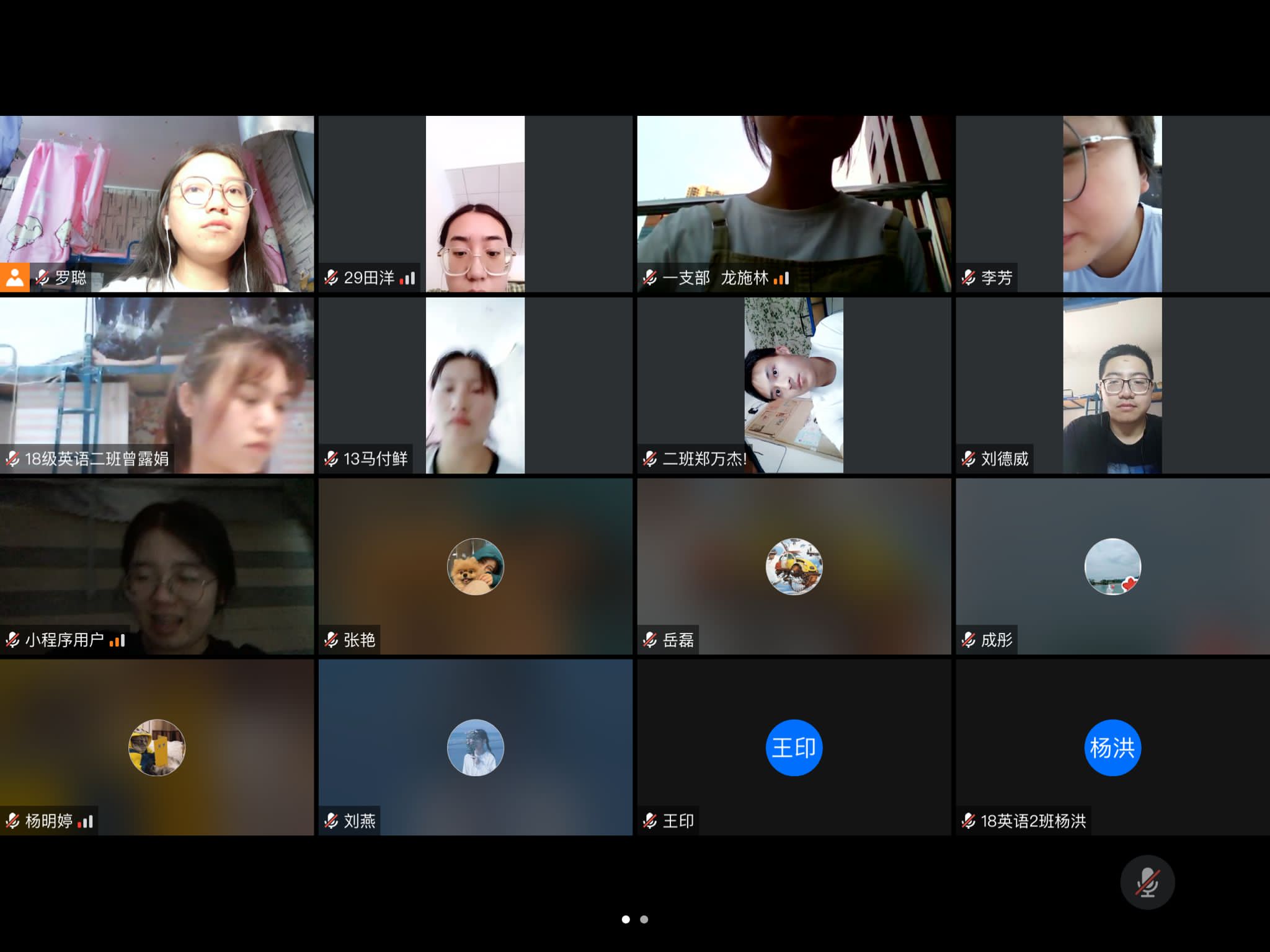Click the name label 李芳
The image size is (1270, 952).
click(997, 277)
